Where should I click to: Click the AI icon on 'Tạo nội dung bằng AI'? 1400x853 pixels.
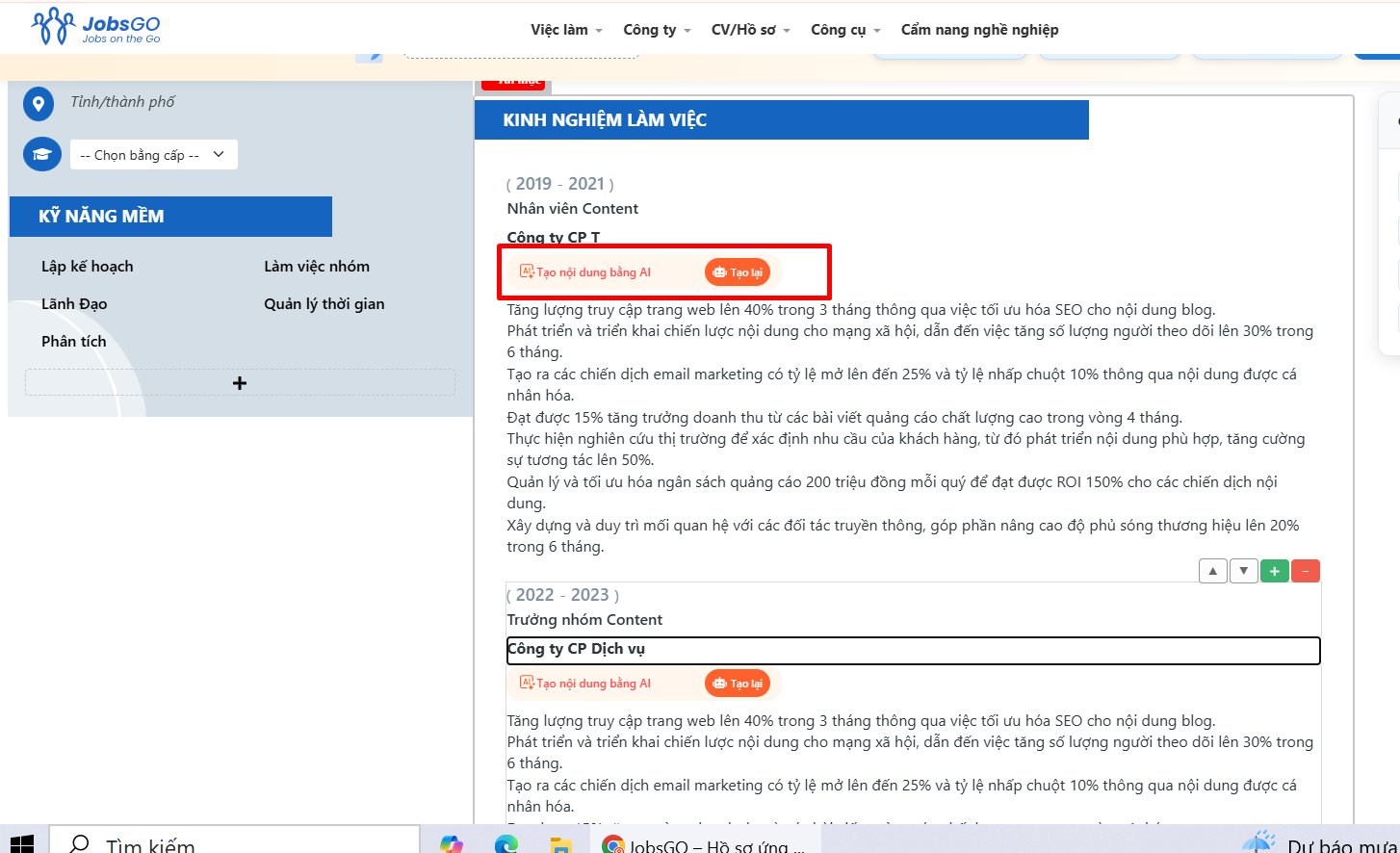527,271
